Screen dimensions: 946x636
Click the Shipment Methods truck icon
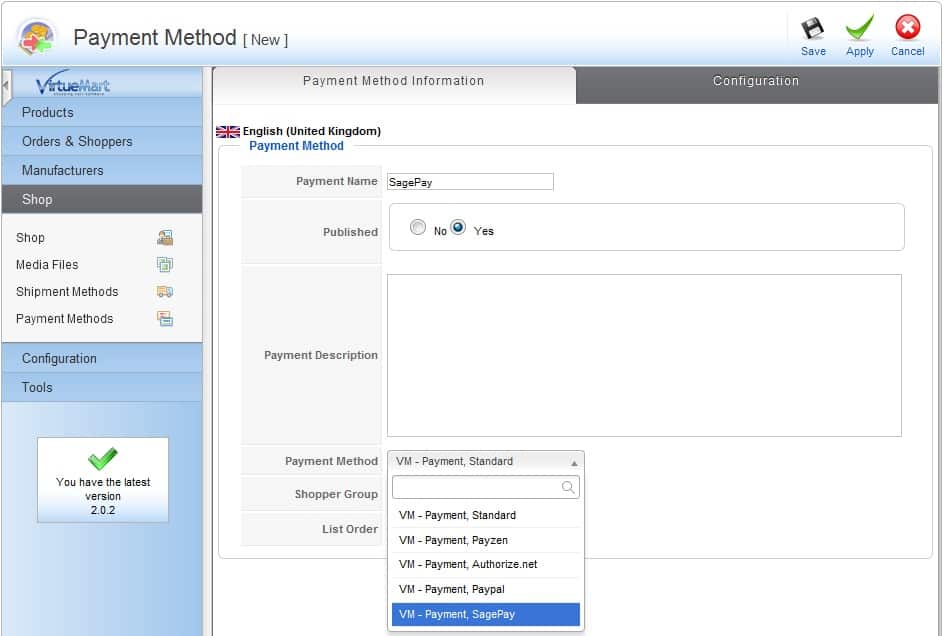[165, 291]
